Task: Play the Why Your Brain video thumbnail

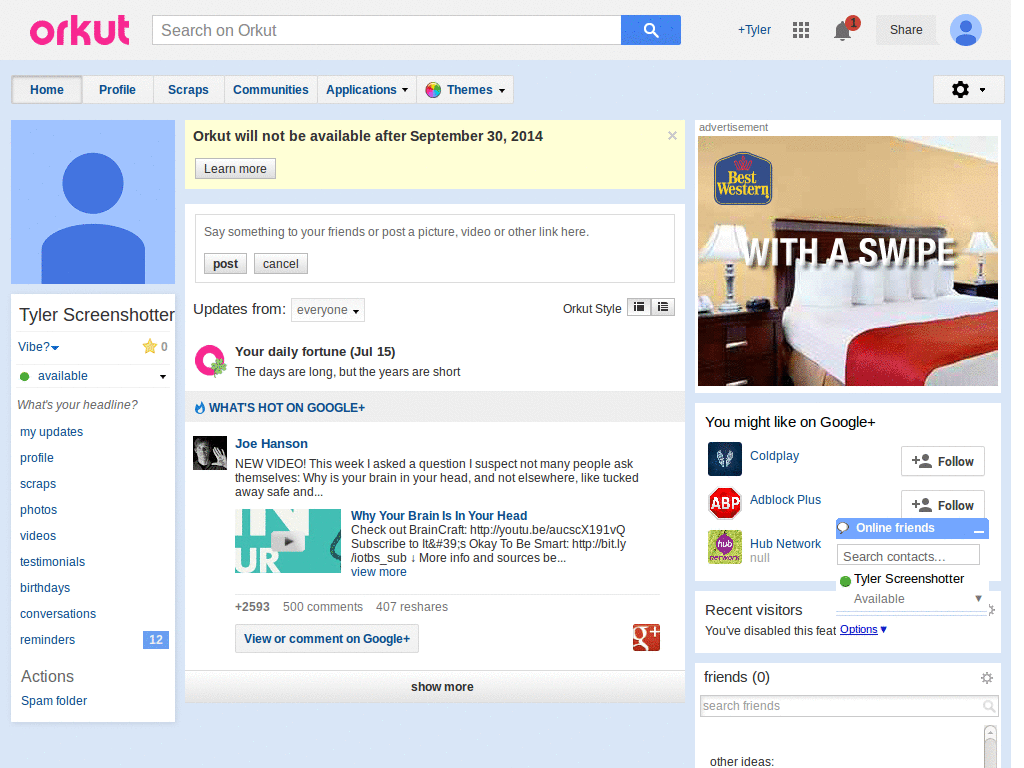Action: point(288,541)
